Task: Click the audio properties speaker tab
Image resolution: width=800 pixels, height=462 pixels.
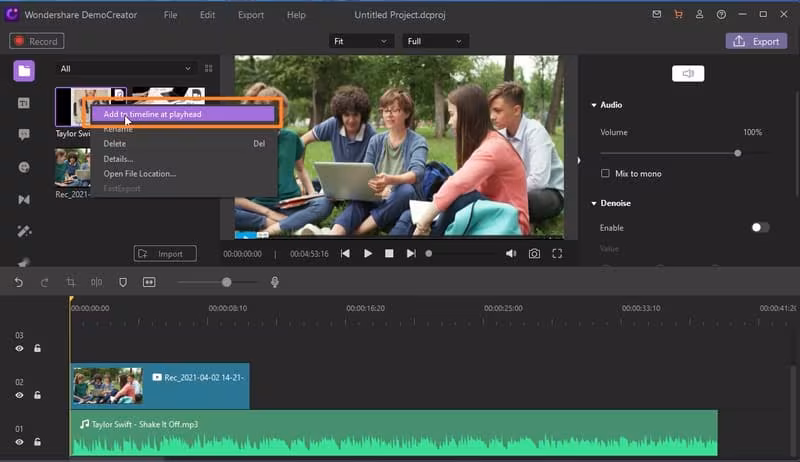Action: (x=688, y=73)
